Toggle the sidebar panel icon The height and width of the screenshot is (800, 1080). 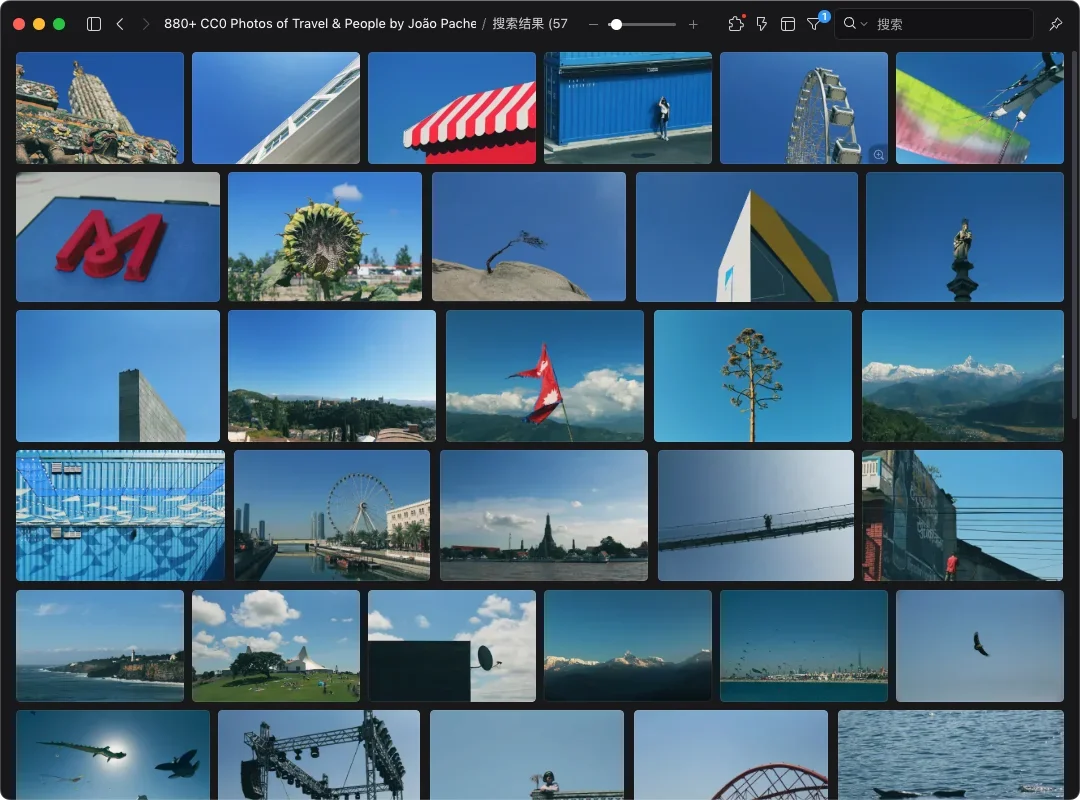(94, 24)
